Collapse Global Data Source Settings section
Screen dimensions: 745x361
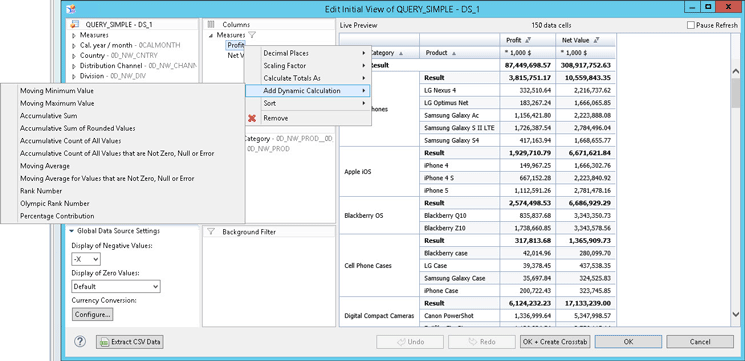pyautogui.click(x=72, y=231)
